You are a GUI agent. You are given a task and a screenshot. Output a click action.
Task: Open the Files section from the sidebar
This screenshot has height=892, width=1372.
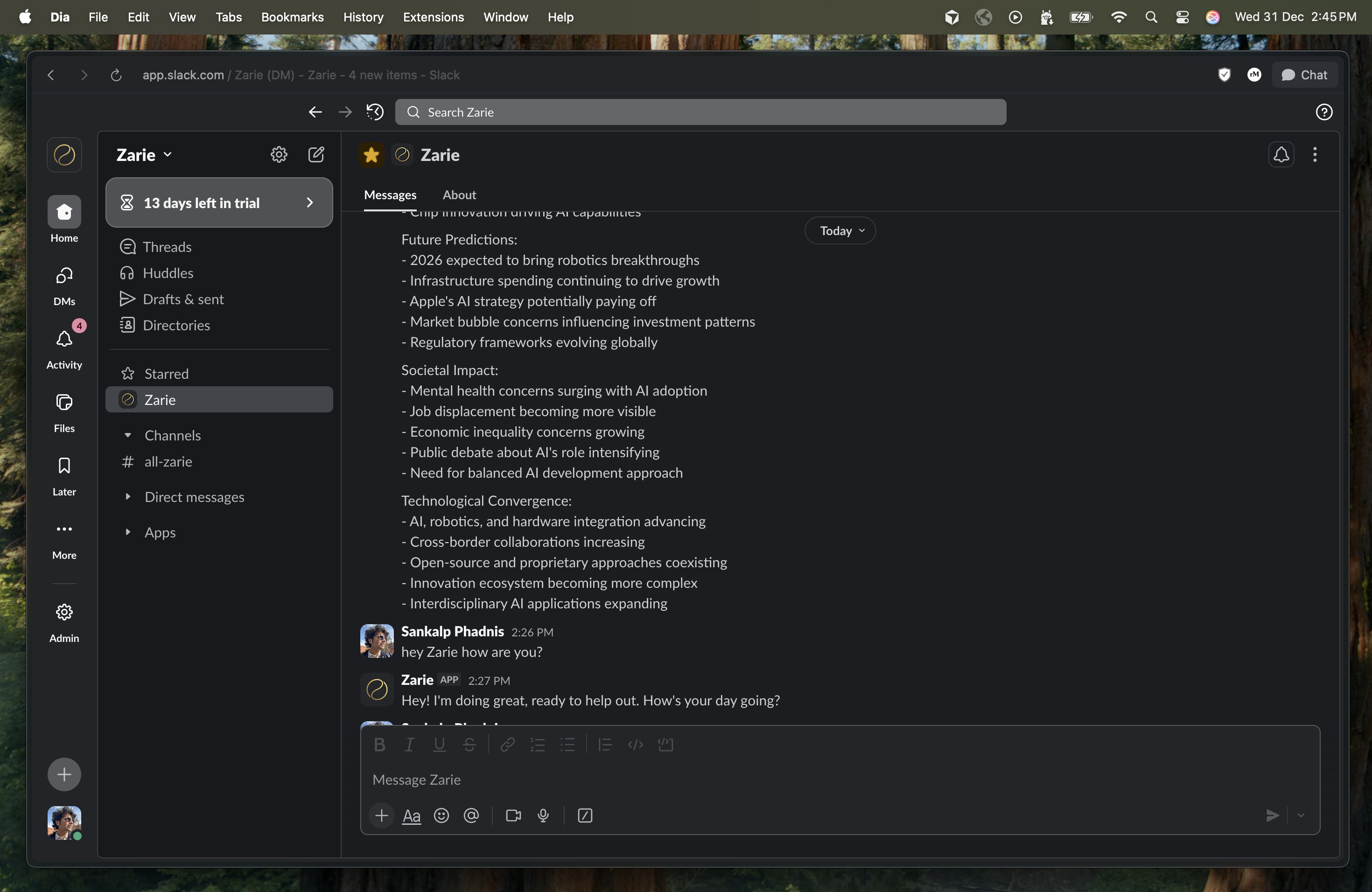tap(64, 412)
